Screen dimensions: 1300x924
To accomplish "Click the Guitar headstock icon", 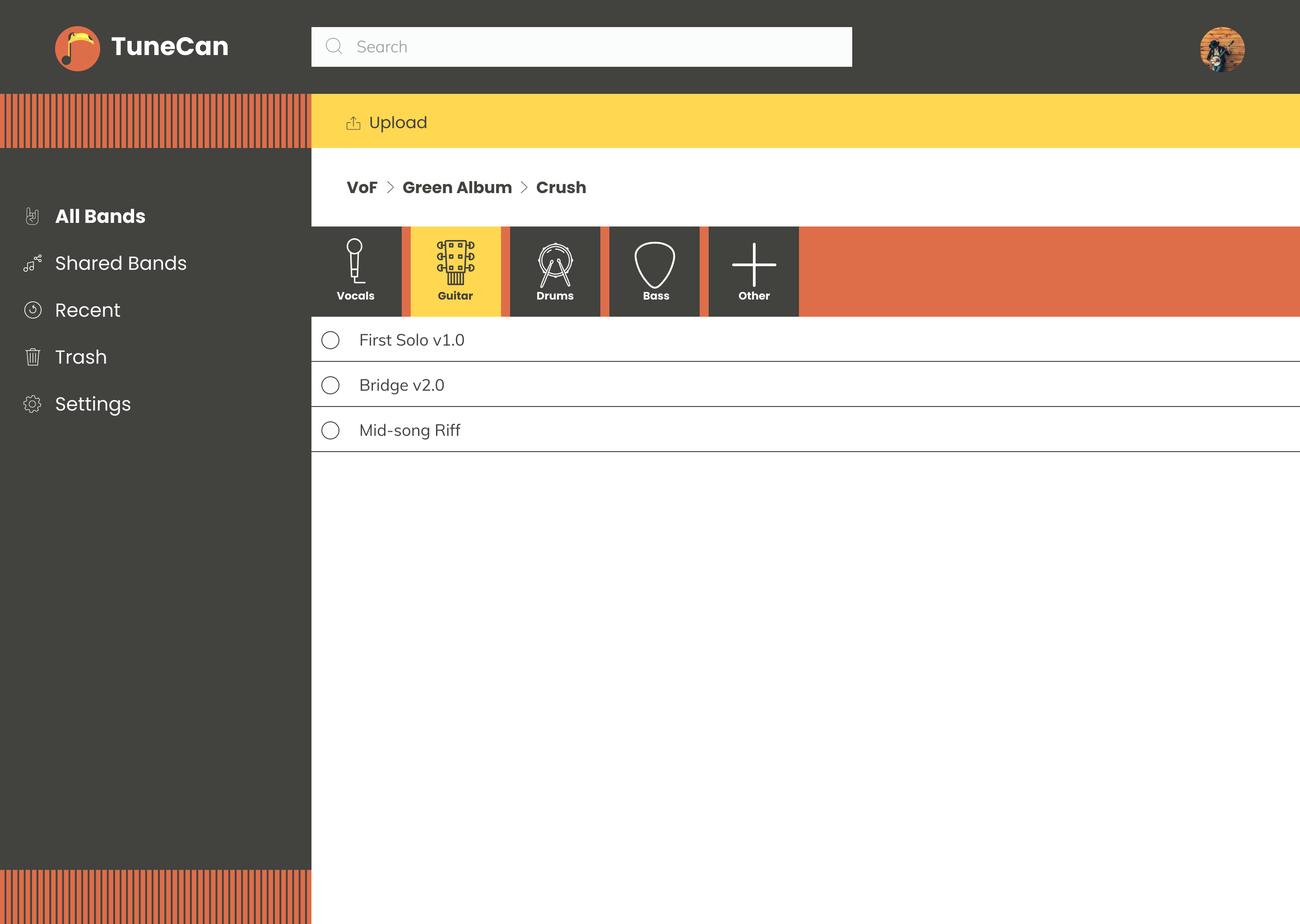I will [455, 262].
